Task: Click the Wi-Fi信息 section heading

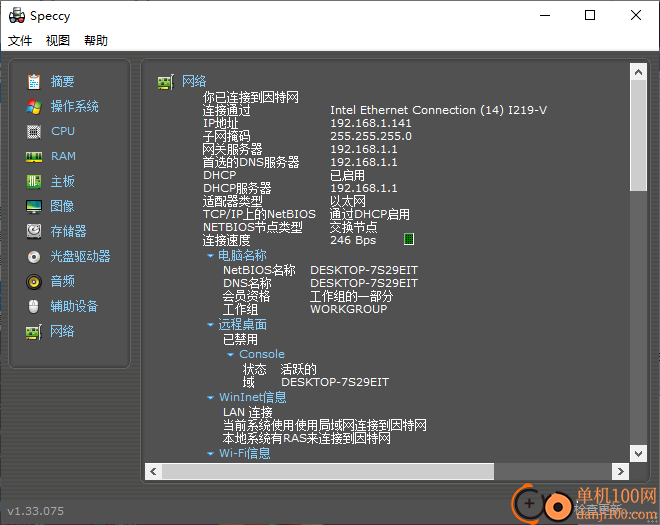Action: 245,453
